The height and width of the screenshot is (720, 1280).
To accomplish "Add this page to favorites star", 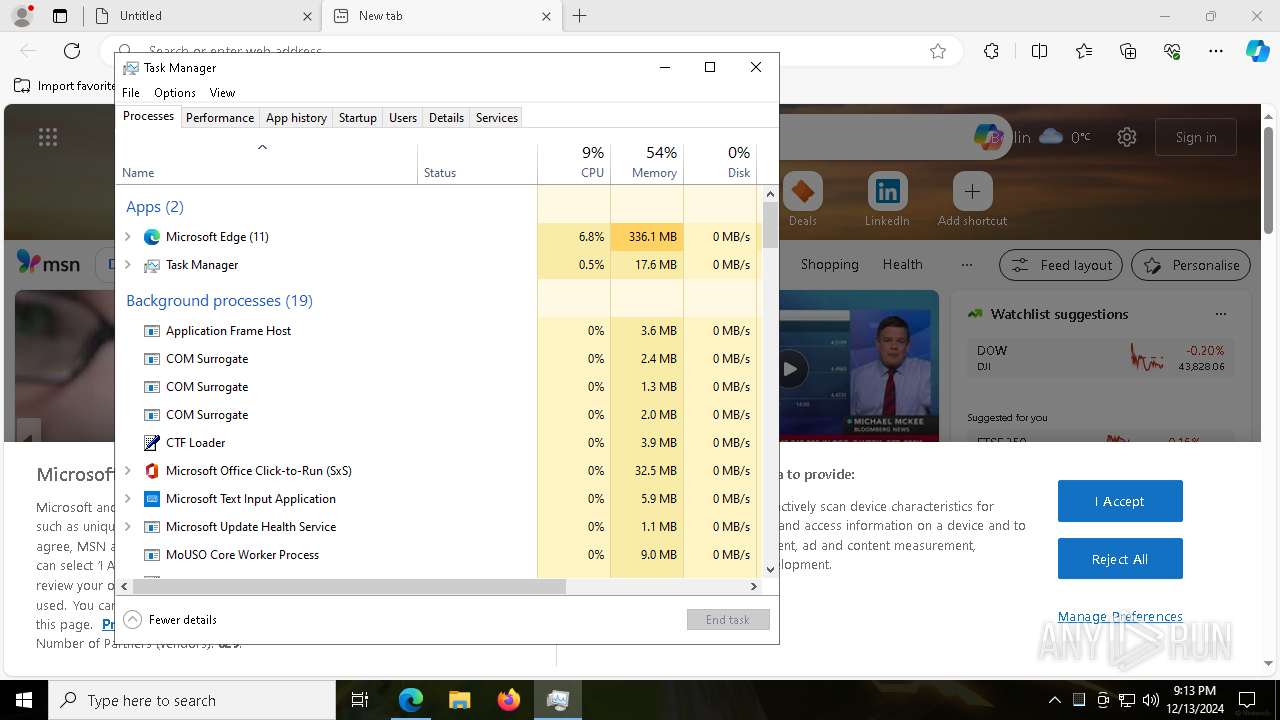I will [938, 51].
